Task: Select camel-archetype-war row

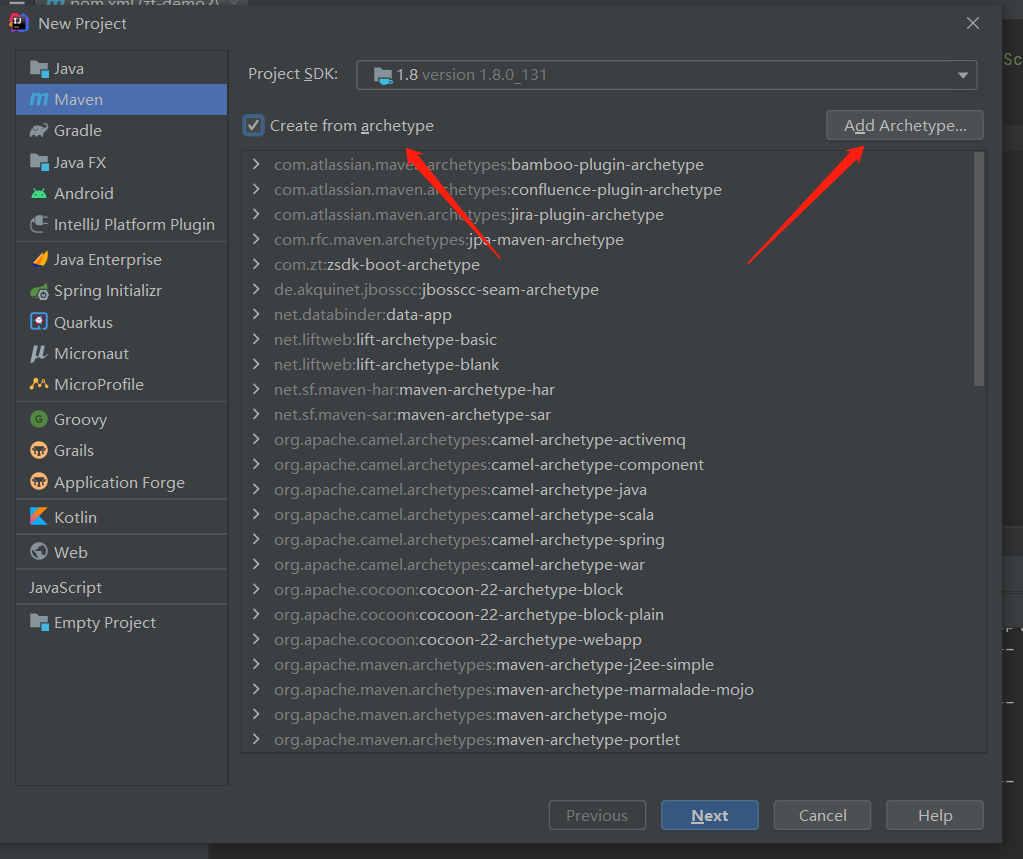Action: [x=607, y=565]
